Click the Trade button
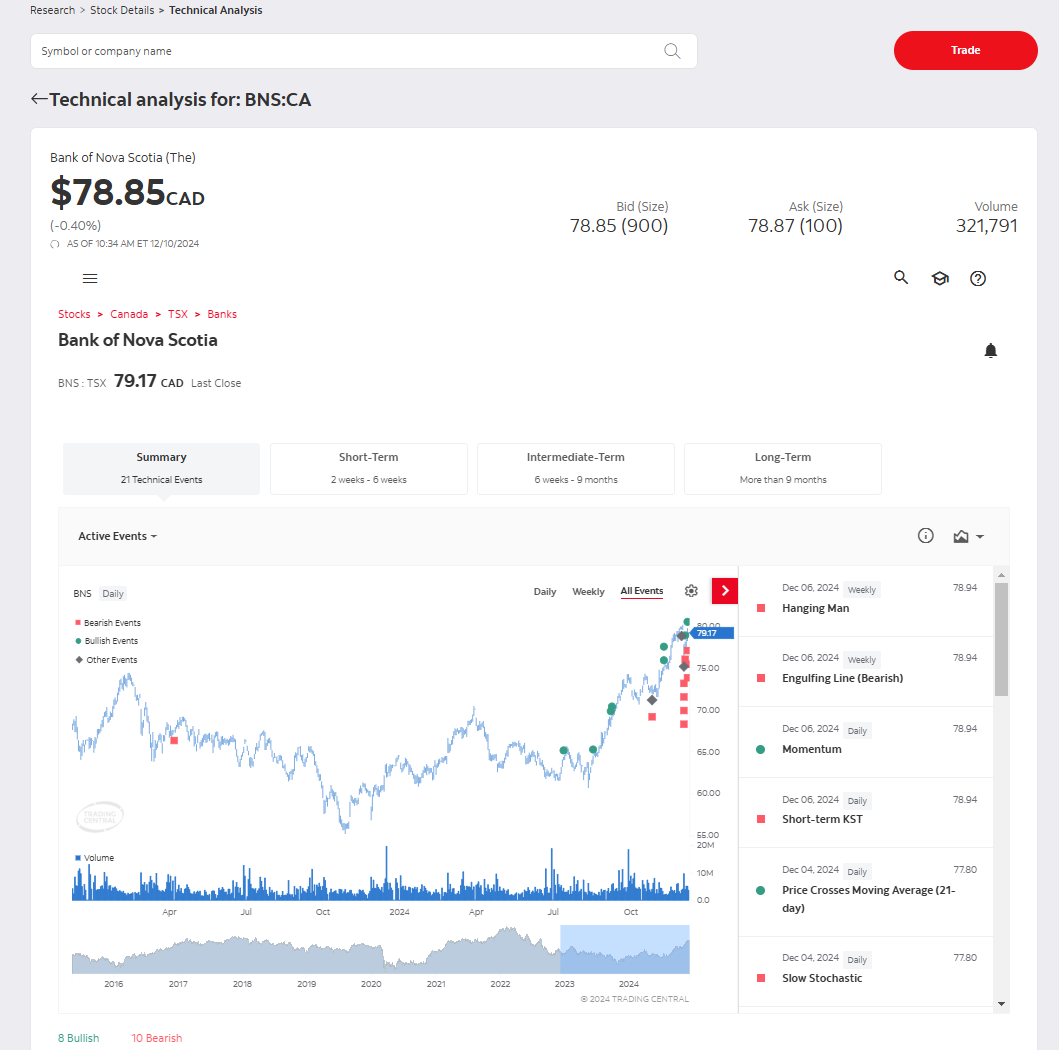This screenshot has width=1059, height=1050. pos(965,50)
